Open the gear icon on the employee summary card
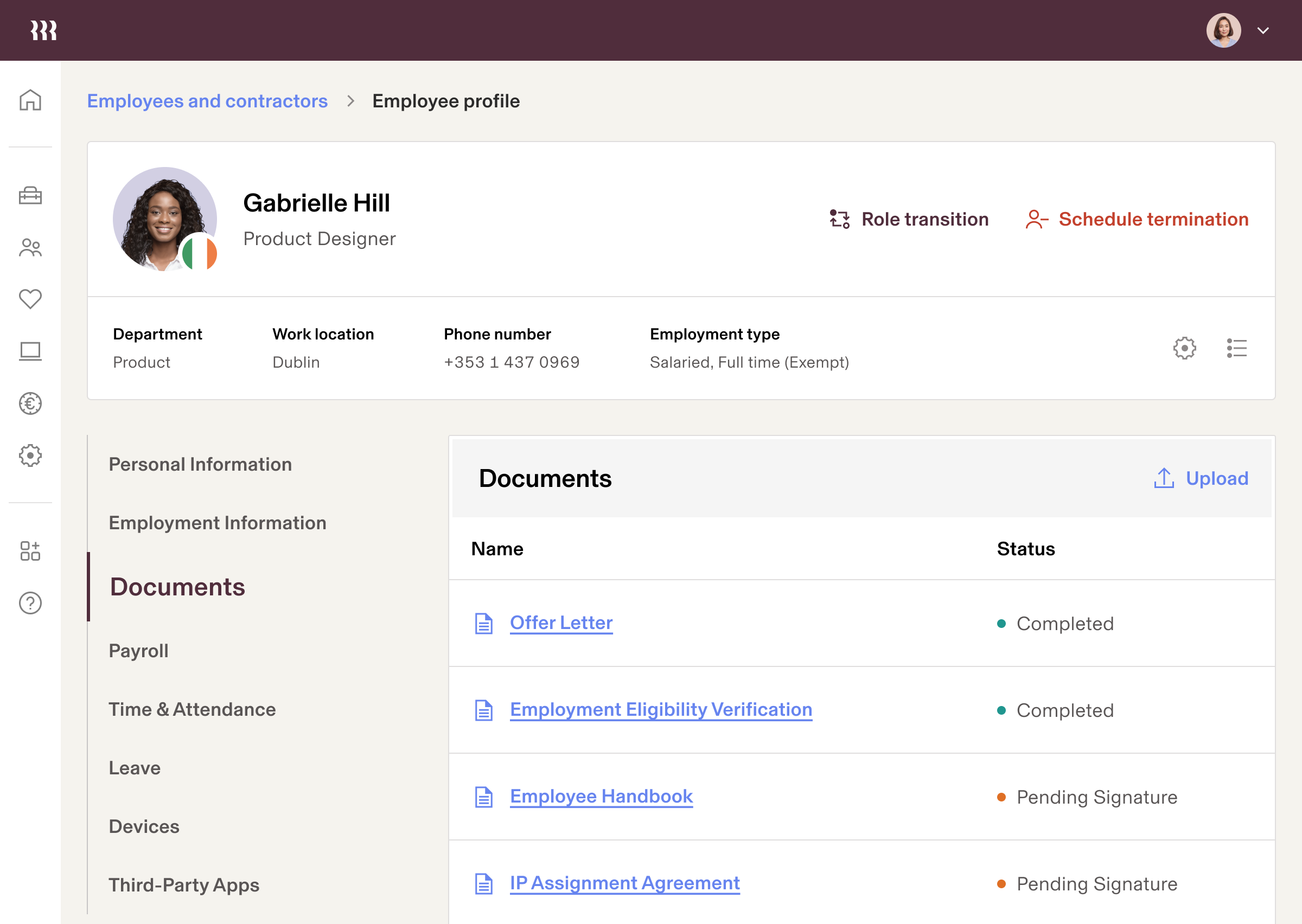This screenshot has width=1302, height=924. click(1184, 348)
